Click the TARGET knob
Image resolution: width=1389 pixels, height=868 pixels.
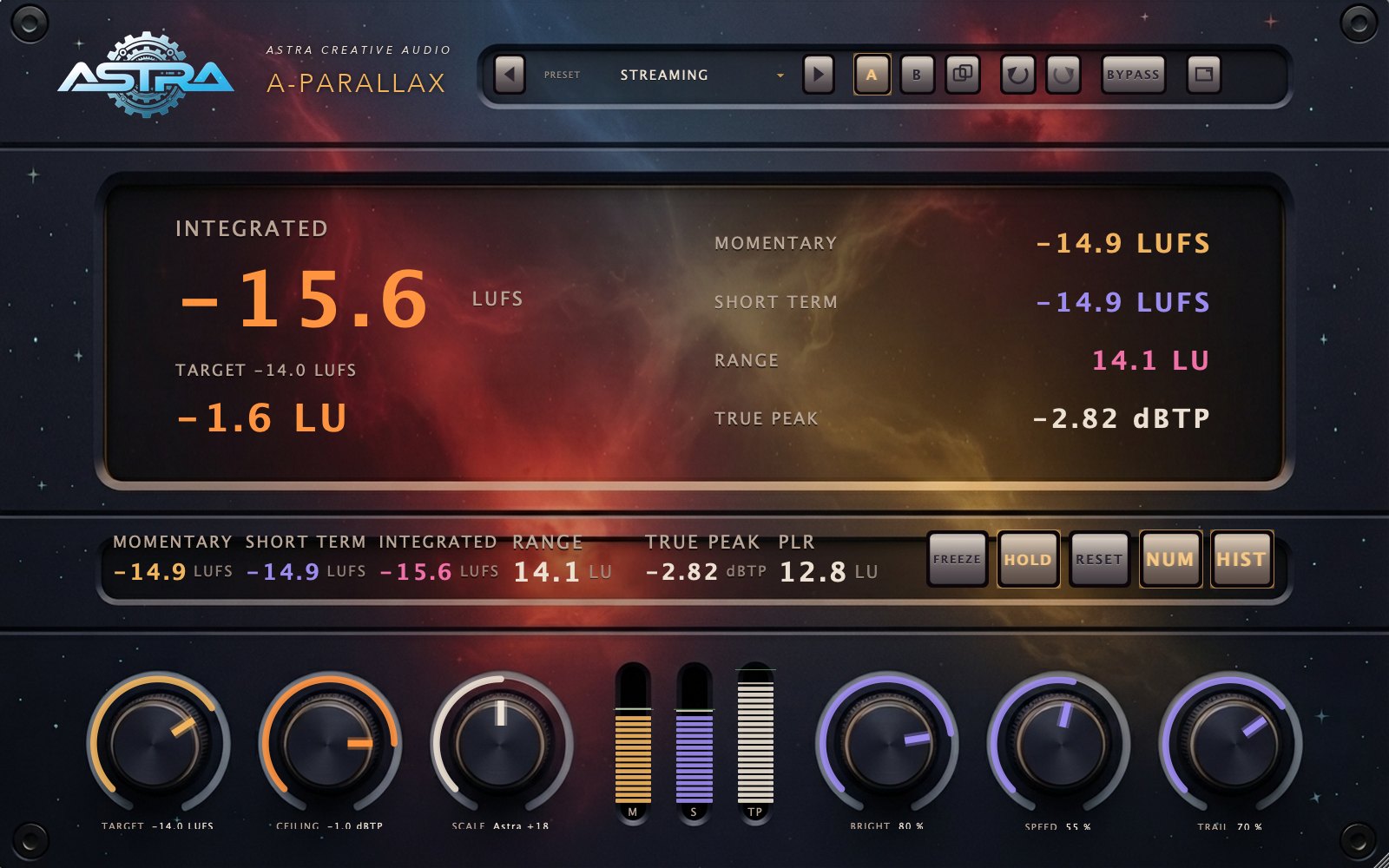(x=158, y=744)
